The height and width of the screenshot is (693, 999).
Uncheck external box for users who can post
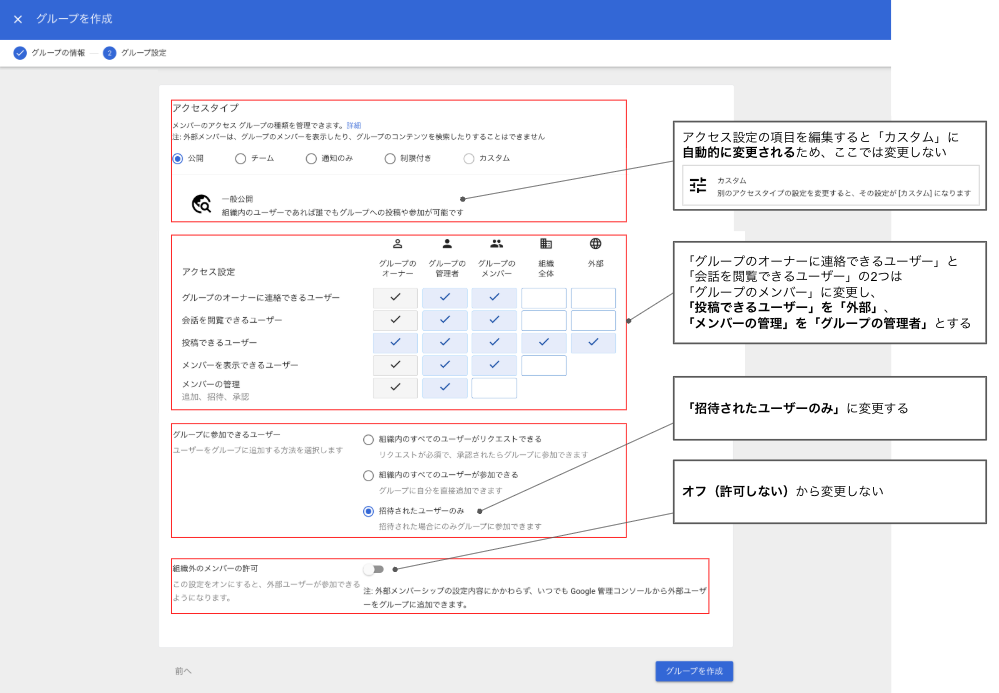tap(593, 343)
